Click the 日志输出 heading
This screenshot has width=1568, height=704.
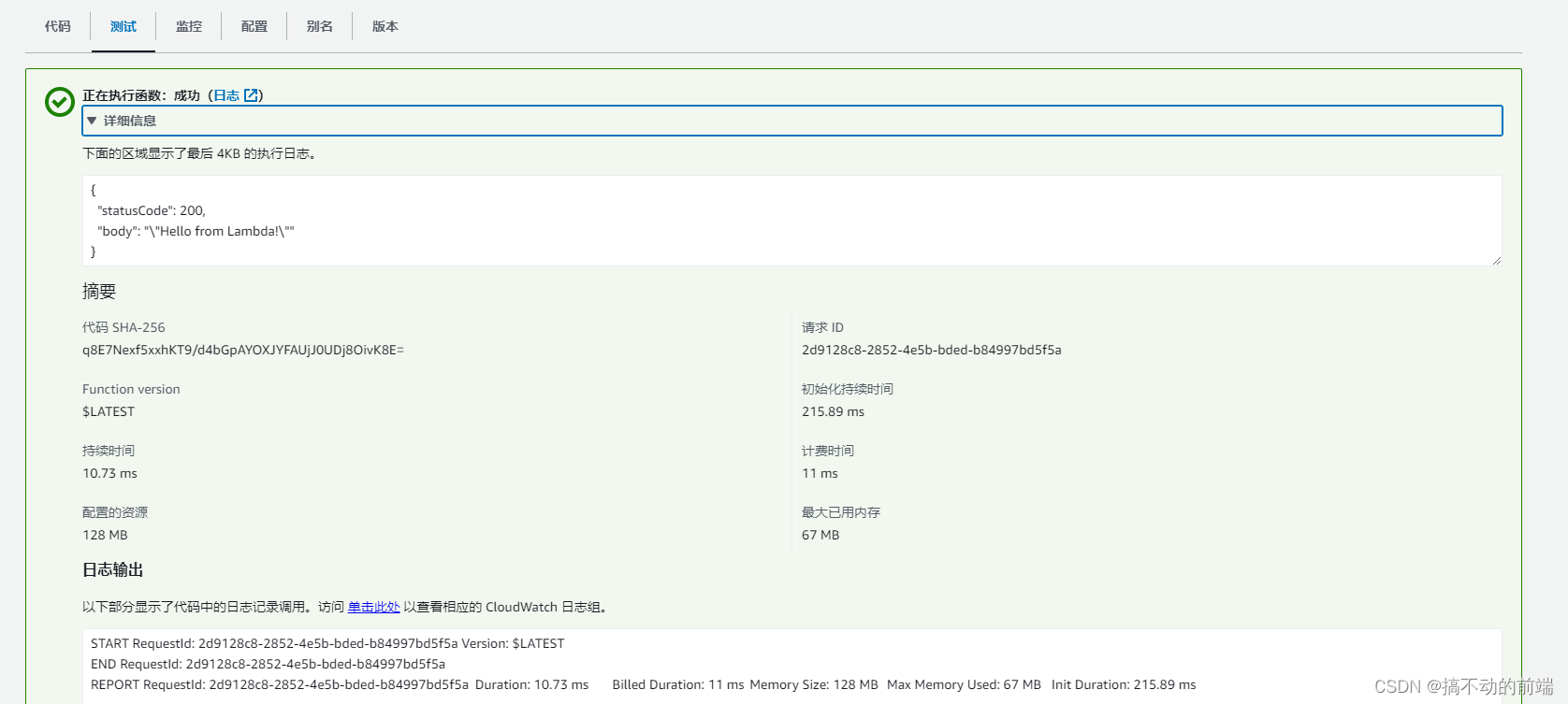coord(113,570)
